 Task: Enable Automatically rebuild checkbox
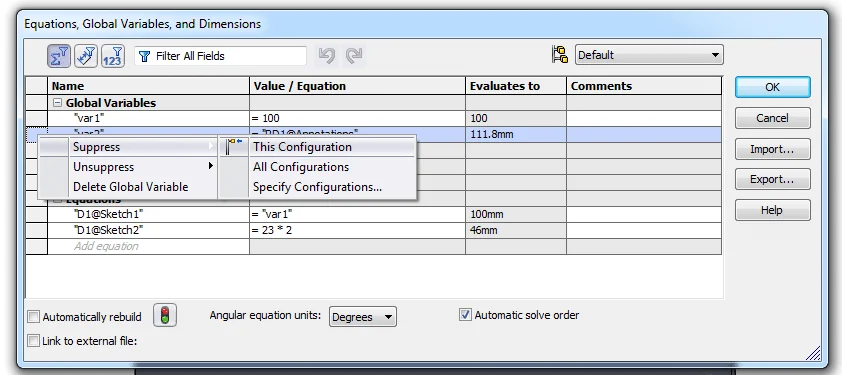coord(34,317)
